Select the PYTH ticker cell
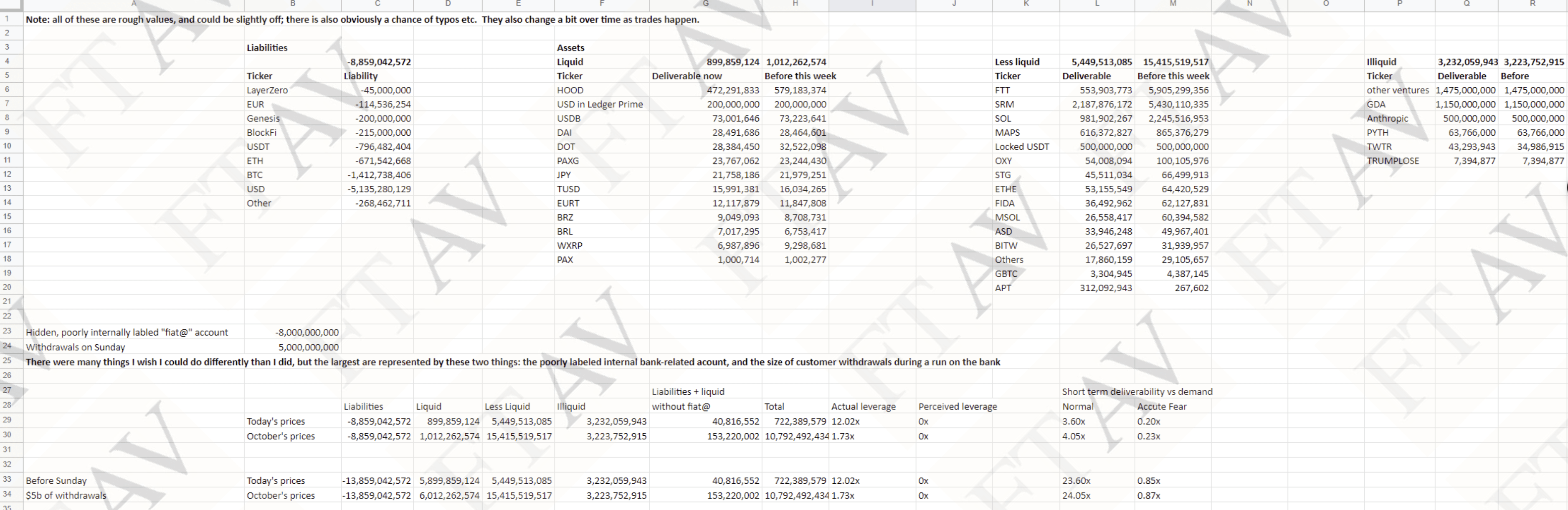Image resolution: width=1568 pixels, height=510 pixels. click(x=1378, y=132)
